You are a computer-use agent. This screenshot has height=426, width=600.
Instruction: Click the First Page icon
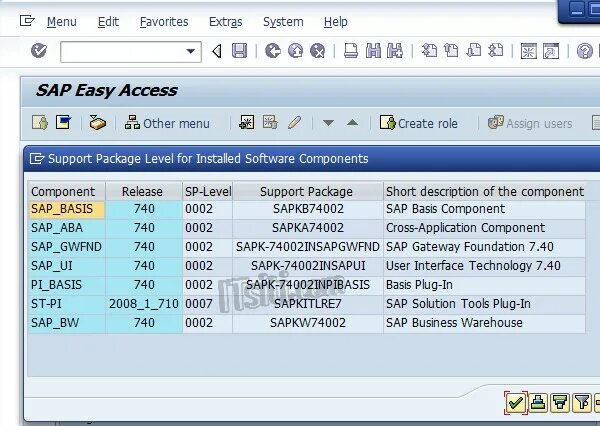click(429, 51)
